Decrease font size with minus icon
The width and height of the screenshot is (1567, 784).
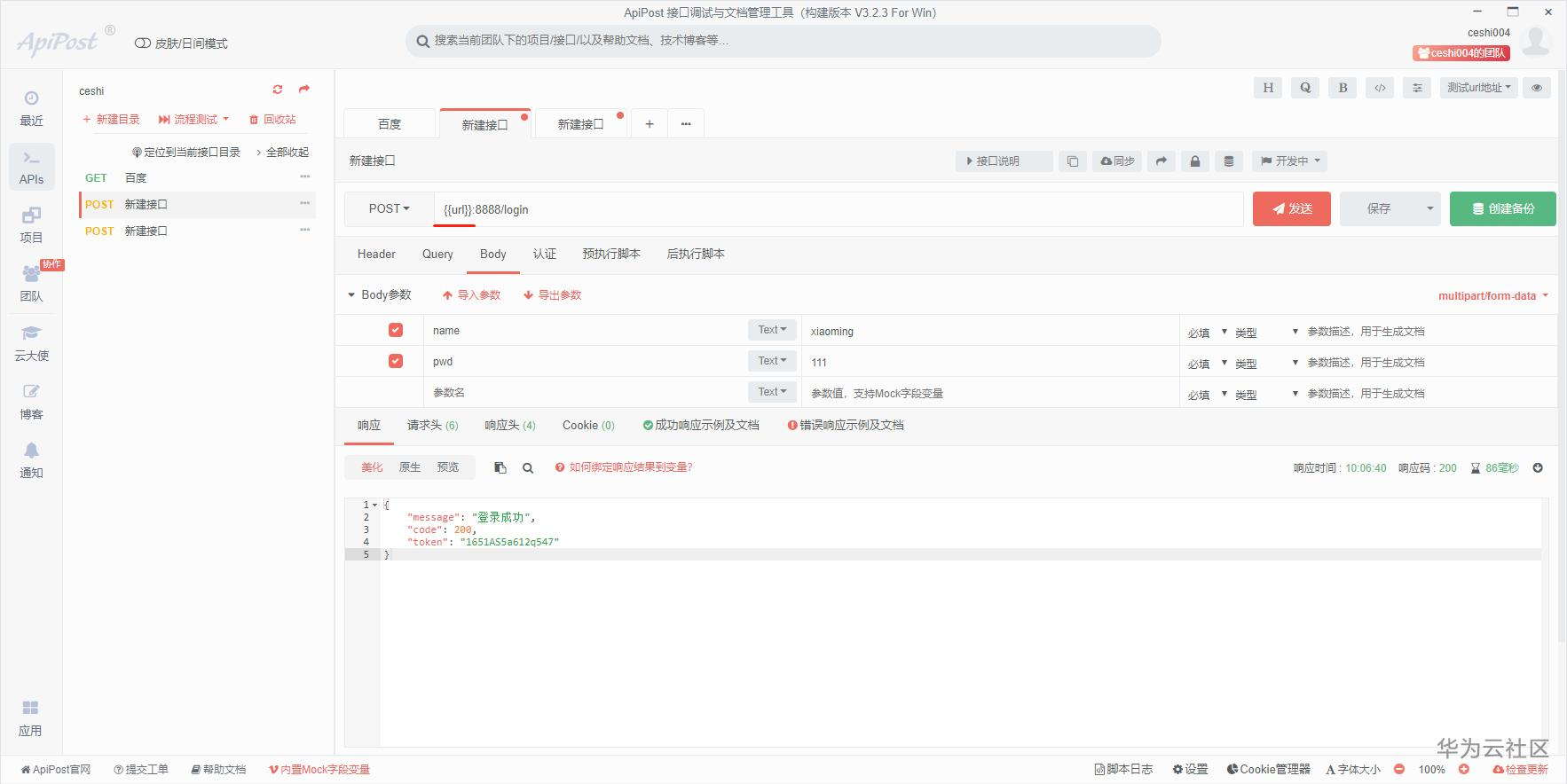click(x=1399, y=770)
